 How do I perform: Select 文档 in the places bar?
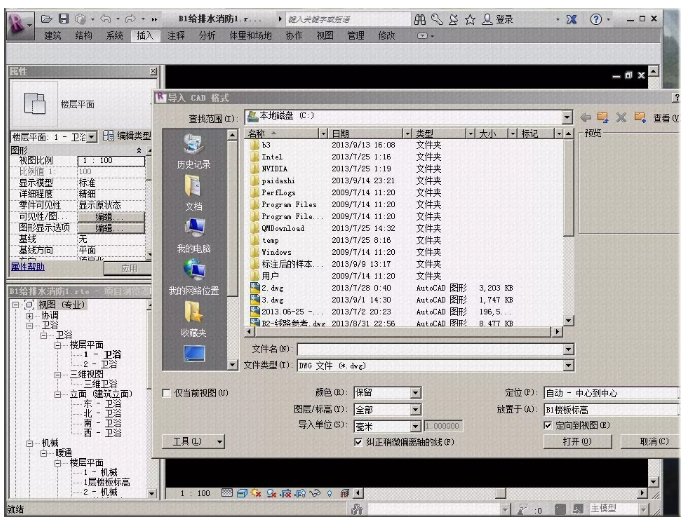(194, 193)
